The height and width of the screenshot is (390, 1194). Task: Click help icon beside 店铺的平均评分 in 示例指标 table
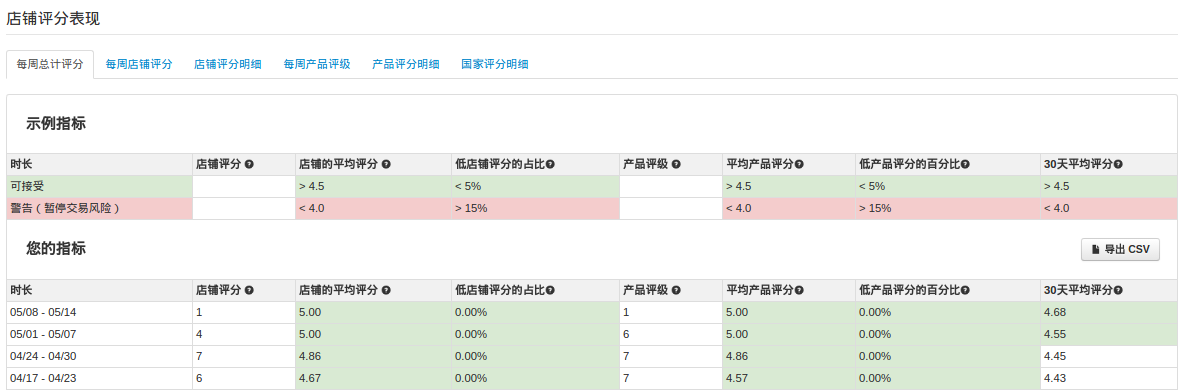386,165
